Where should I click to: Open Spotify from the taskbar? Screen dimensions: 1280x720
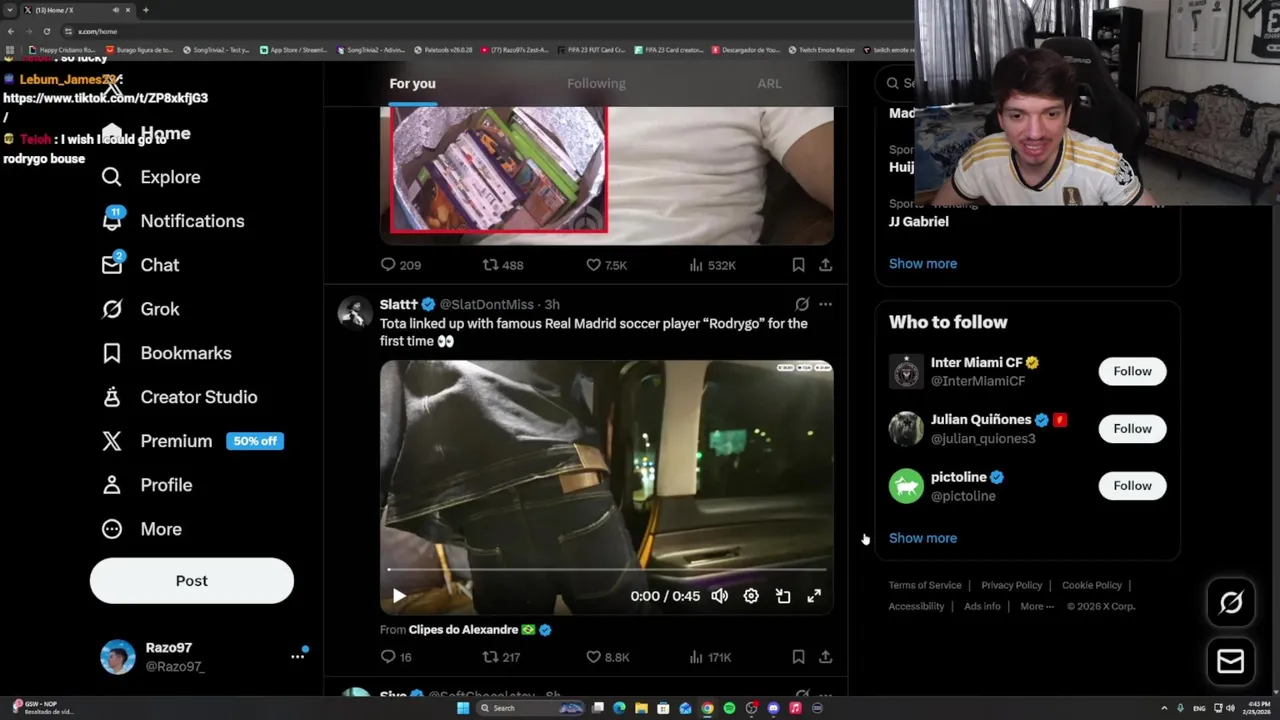(x=729, y=708)
